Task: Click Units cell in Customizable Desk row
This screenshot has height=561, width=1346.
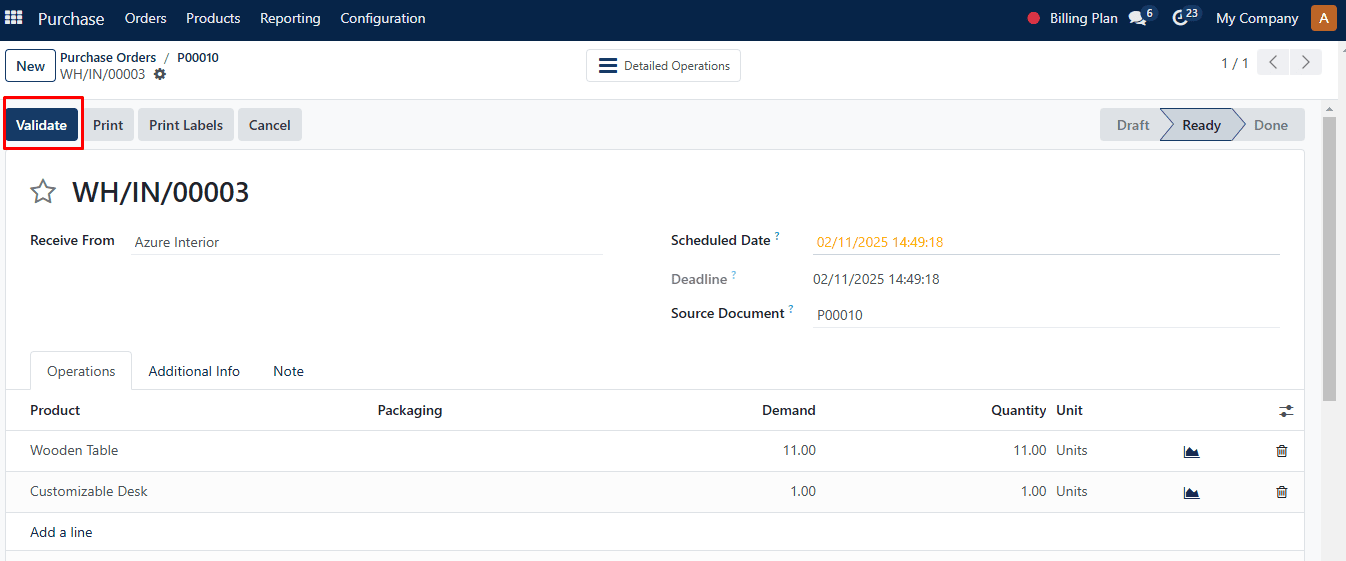Action: (x=1072, y=492)
